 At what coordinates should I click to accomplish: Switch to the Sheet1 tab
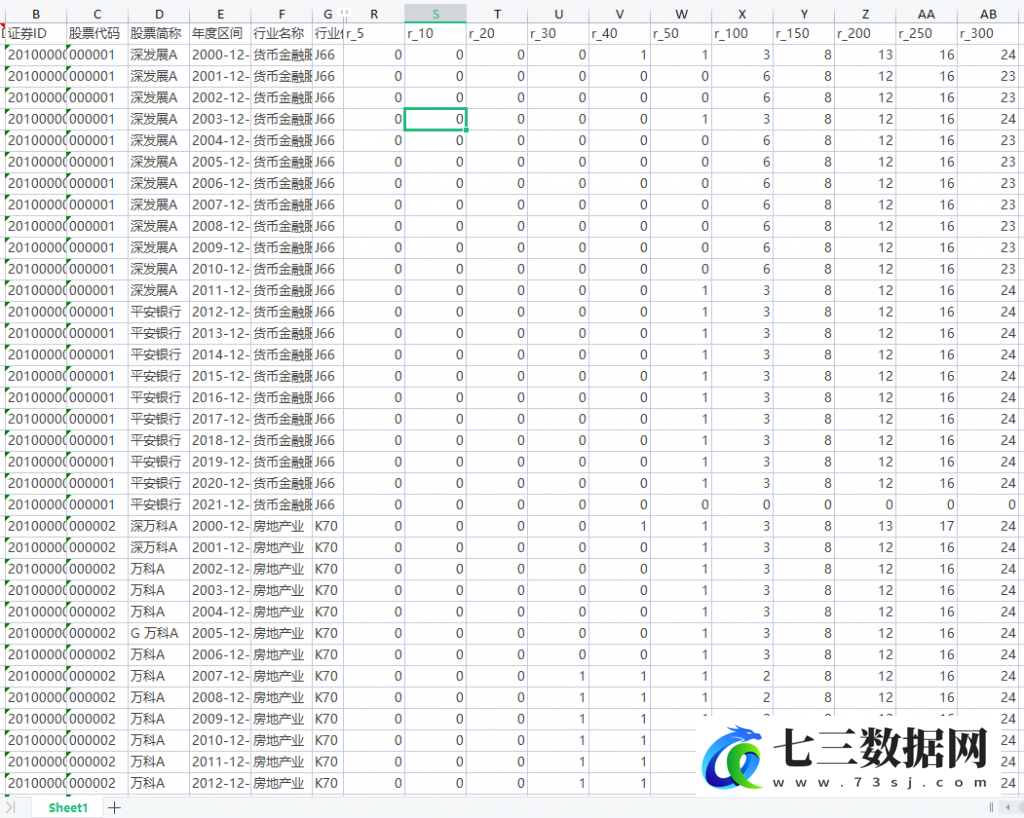[68, 808]
